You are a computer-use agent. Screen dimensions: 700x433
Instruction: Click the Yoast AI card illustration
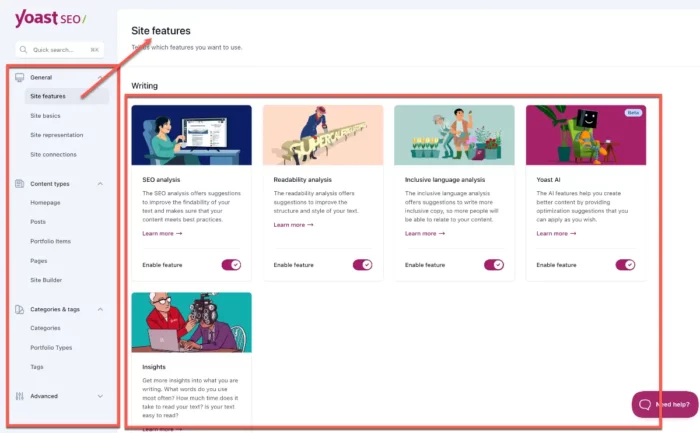(x=586, y=135)
